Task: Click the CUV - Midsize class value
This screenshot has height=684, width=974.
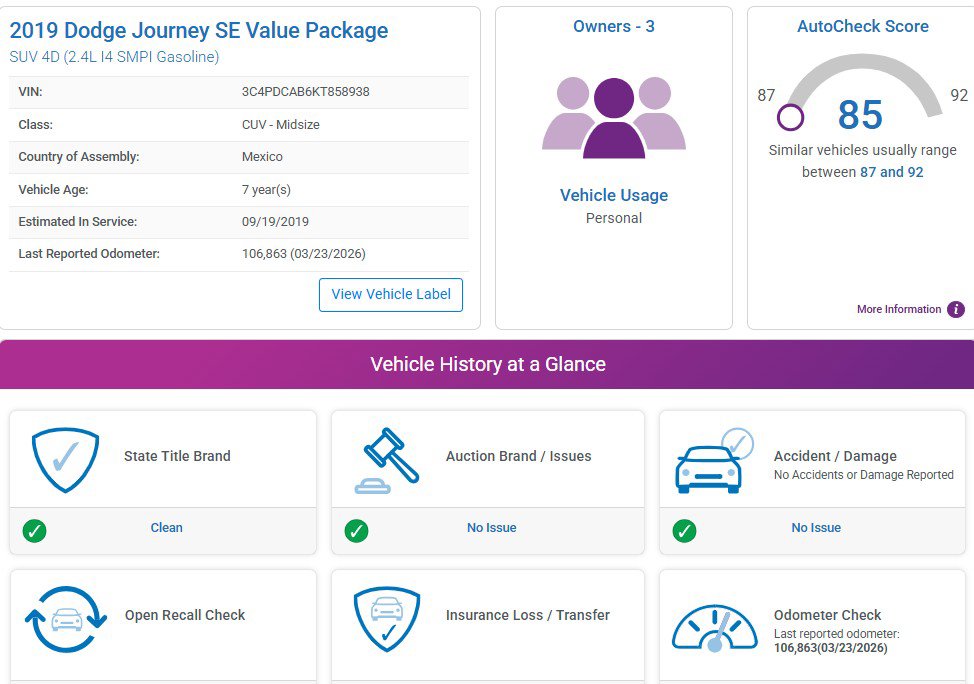Action: [281, 124]
